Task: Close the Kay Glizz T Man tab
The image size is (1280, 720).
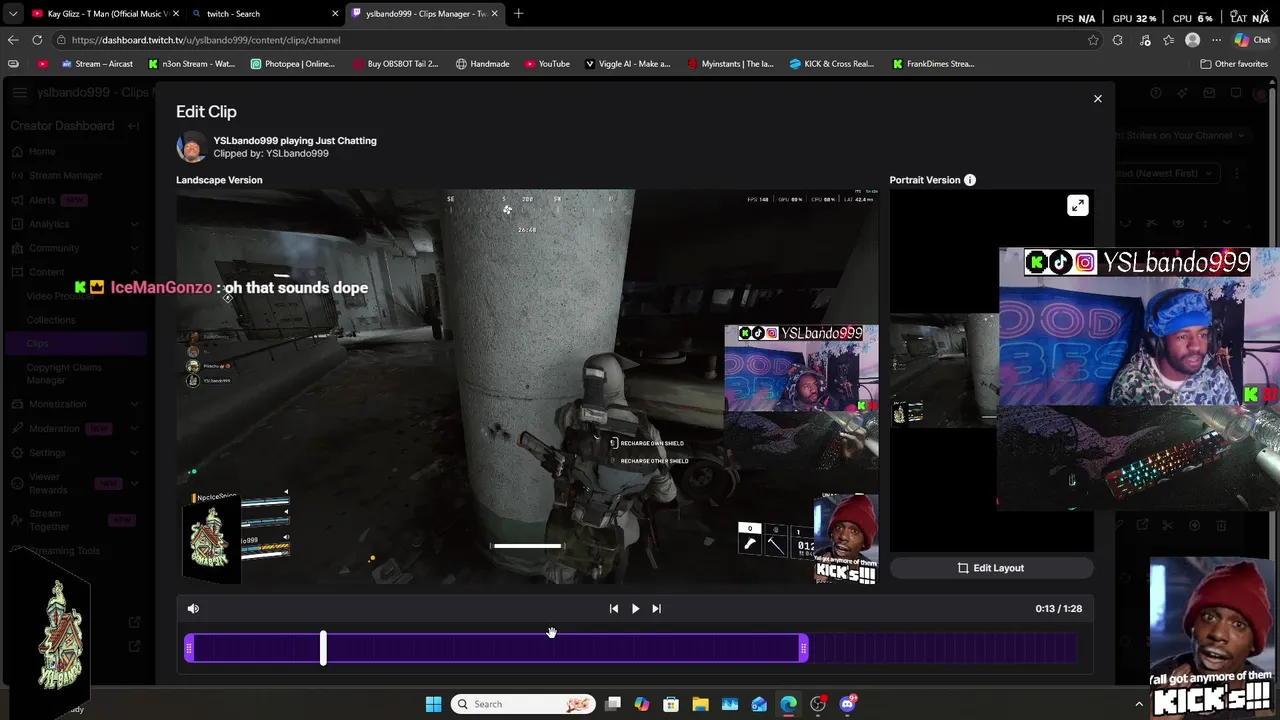Action: point(176,14)
